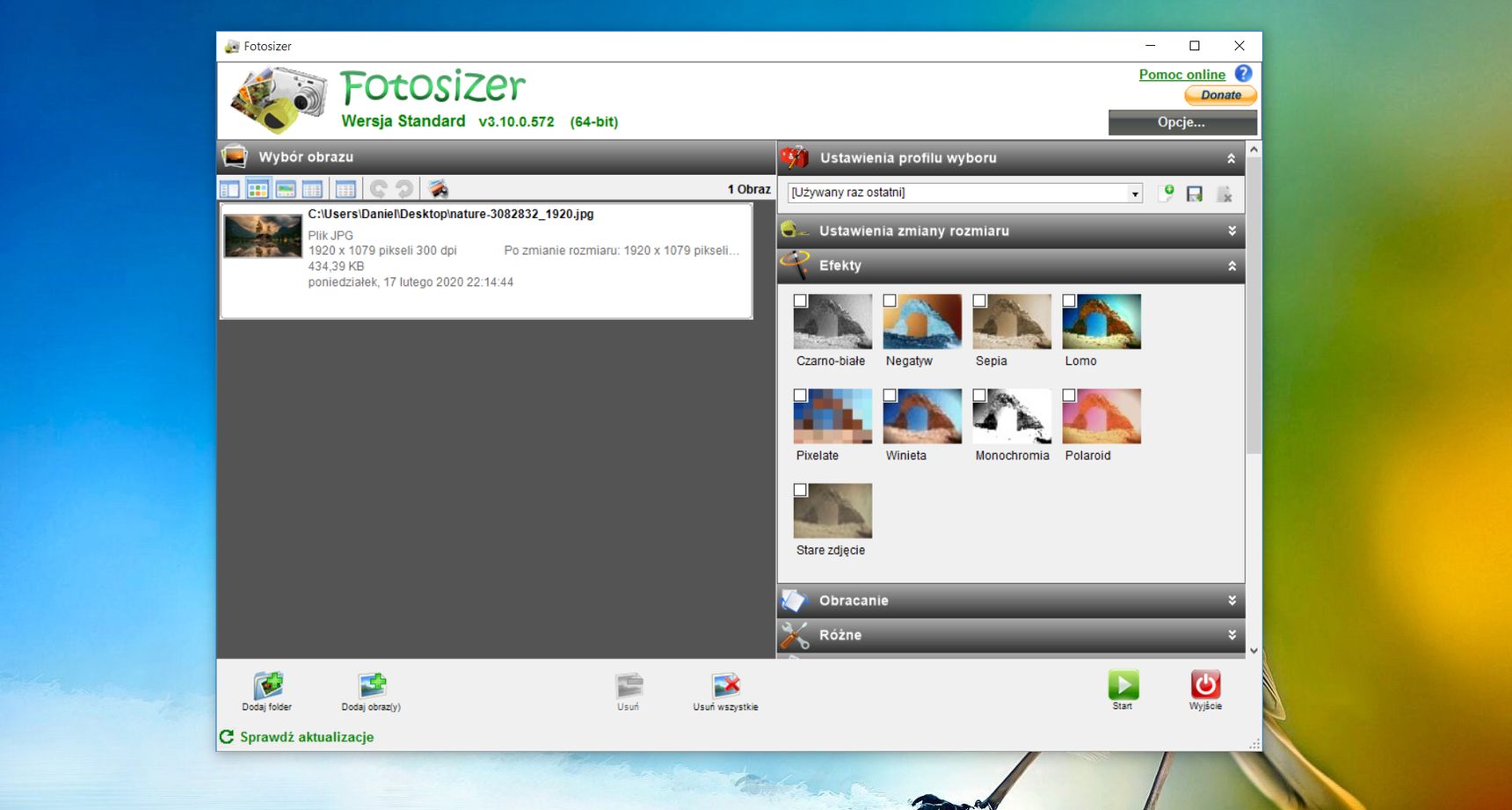Image resolution: width=1512 pixels, height=810 pixels.
Task: Click the Donate button
Action: coord(1221,95)
